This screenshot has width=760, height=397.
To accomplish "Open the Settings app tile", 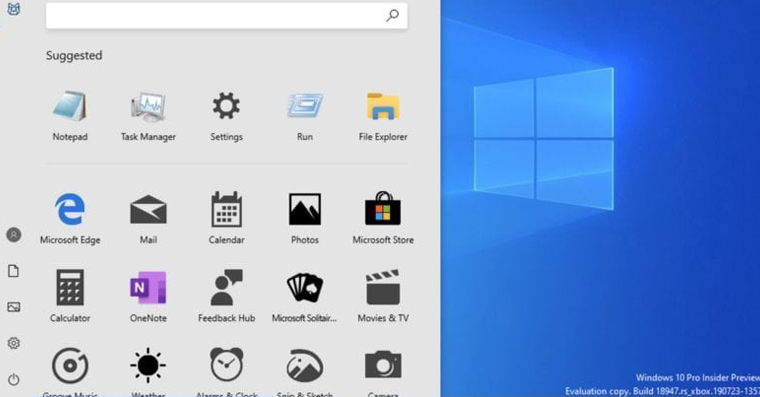I will pyautogui.click(x=226, y=115).
